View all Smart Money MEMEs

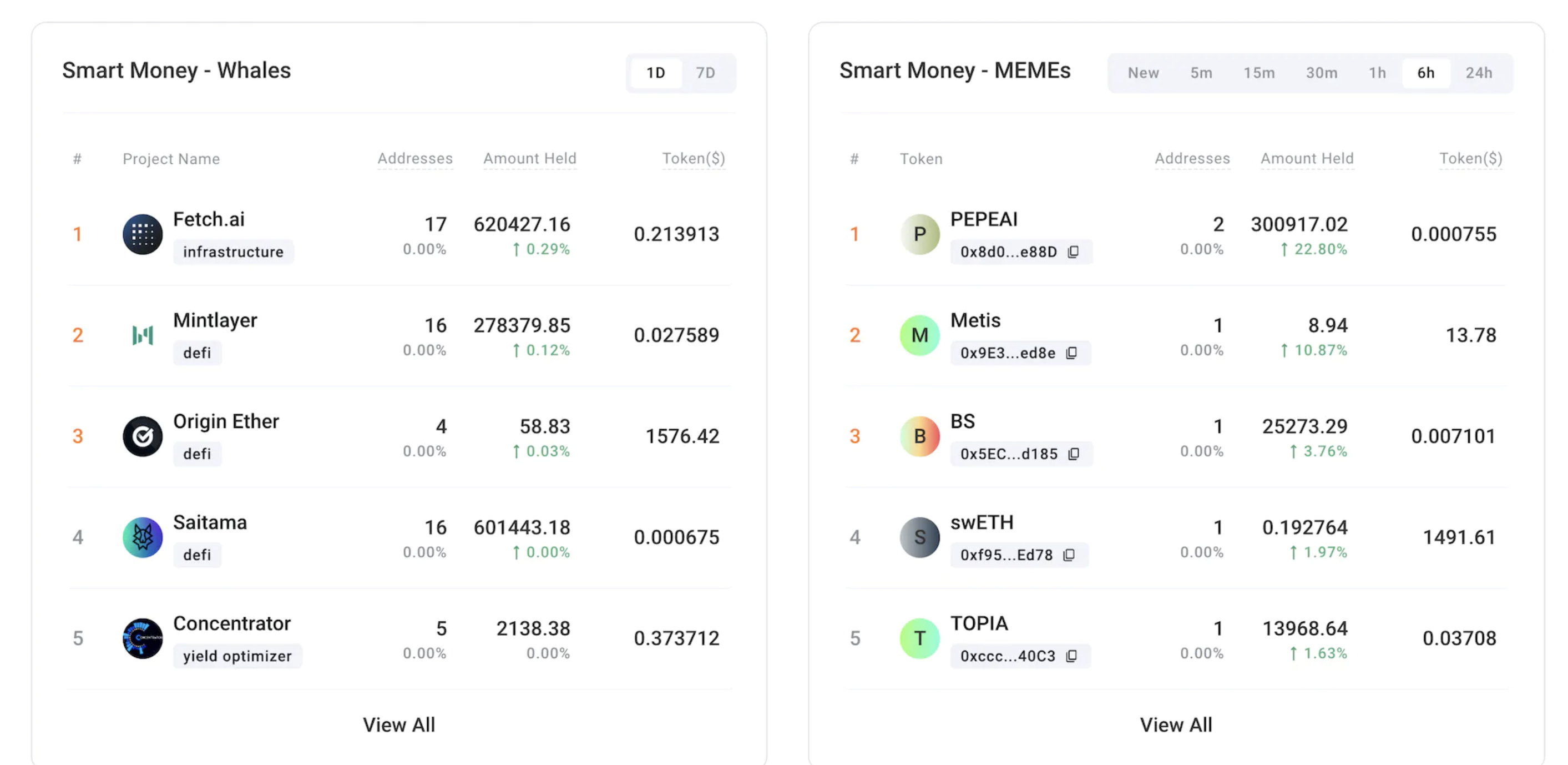point(1175,725)
